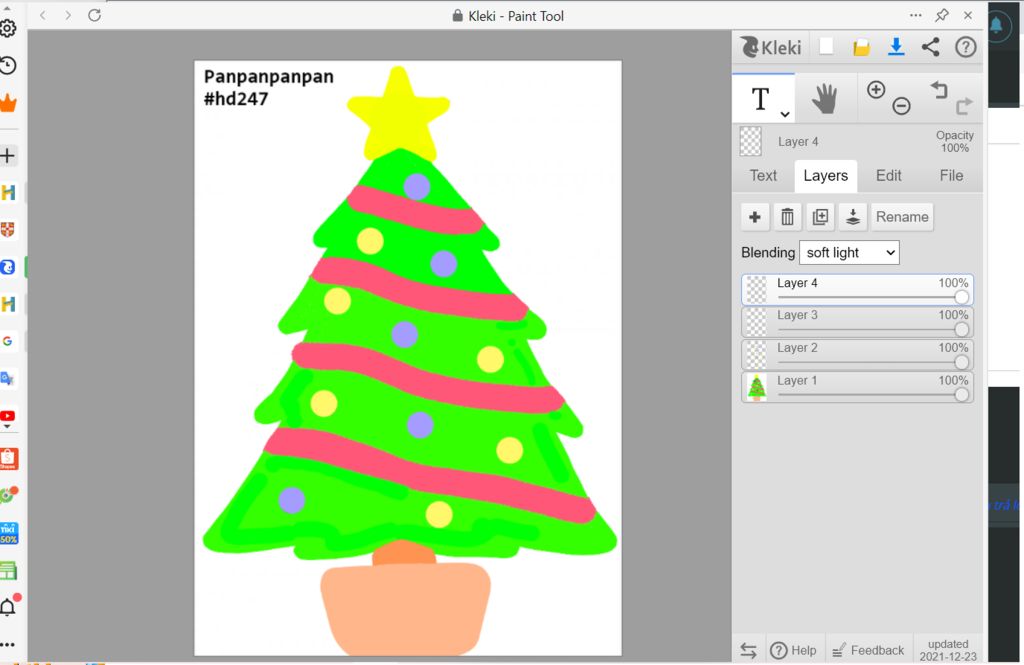Screen dimensions: 1024x665
Task: Click the Layer 4 preview thumbnail beside Opacity
Action: (x=750, y=142)
